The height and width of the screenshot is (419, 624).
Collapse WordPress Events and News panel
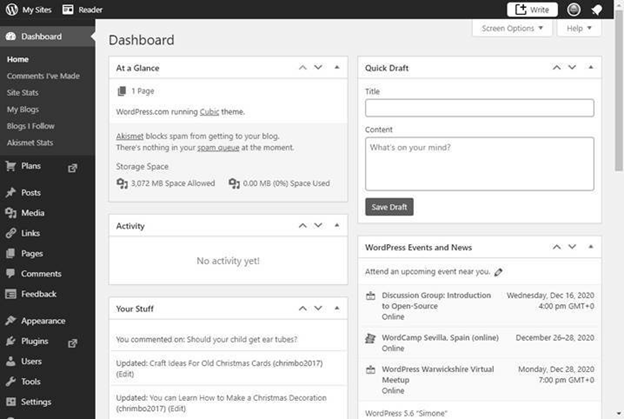591,247
